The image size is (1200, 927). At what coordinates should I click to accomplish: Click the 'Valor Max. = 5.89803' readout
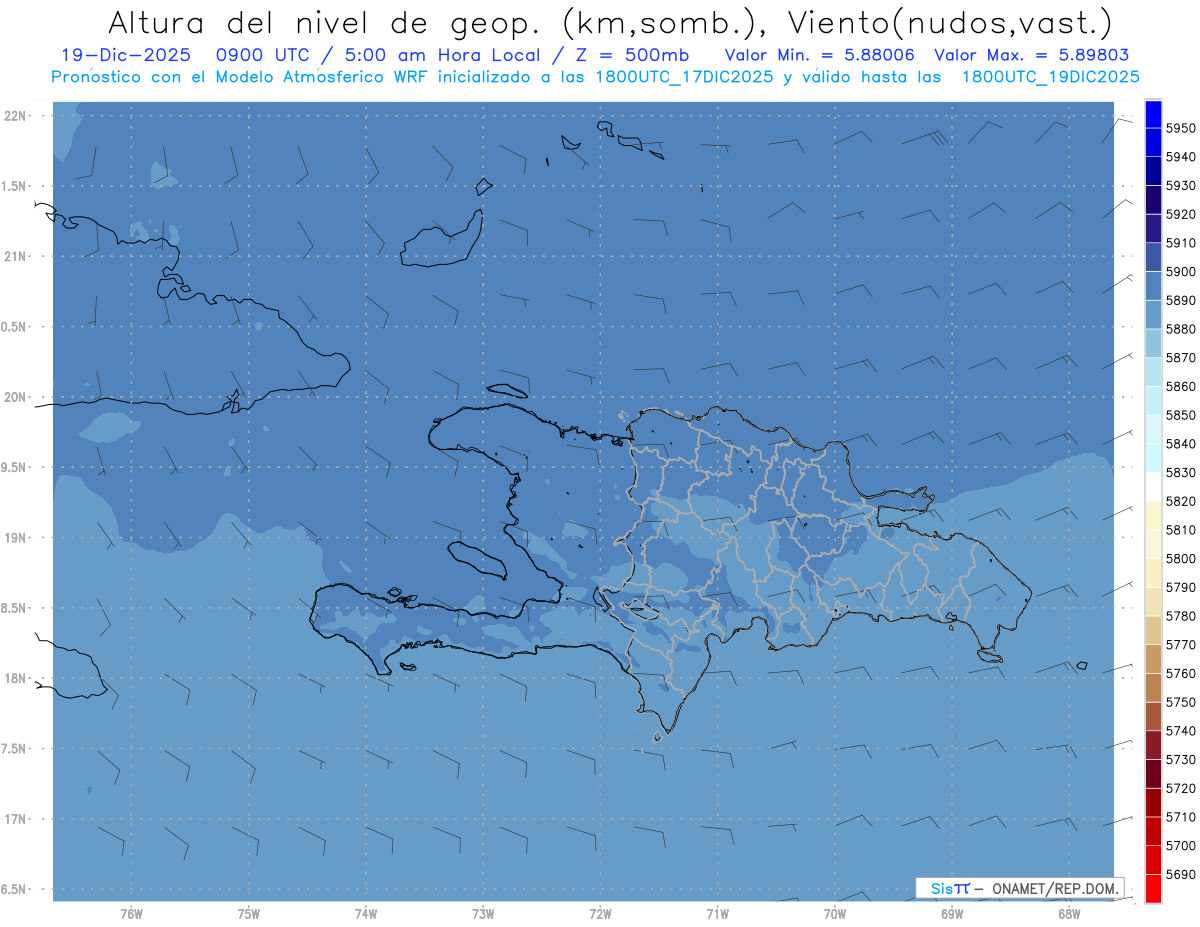pos(1032,55)
